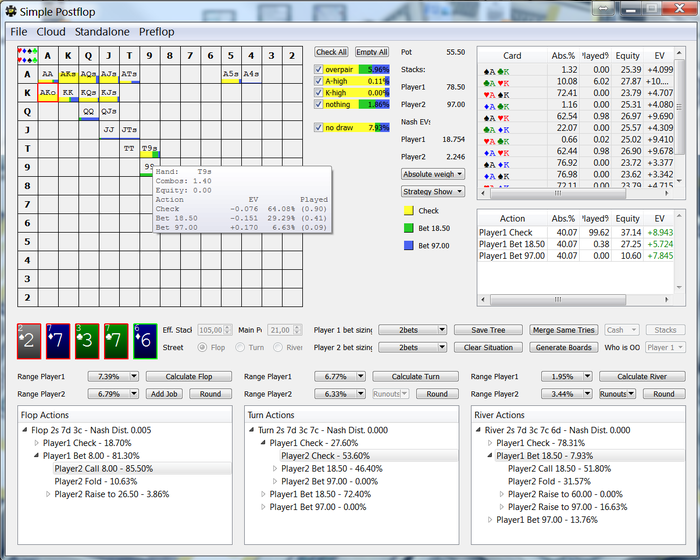Image resolution: width=700 pixels, height=560 pixels.
Task: Open Player 1 bet sizing dropdown
Action: tap(410, 330)
